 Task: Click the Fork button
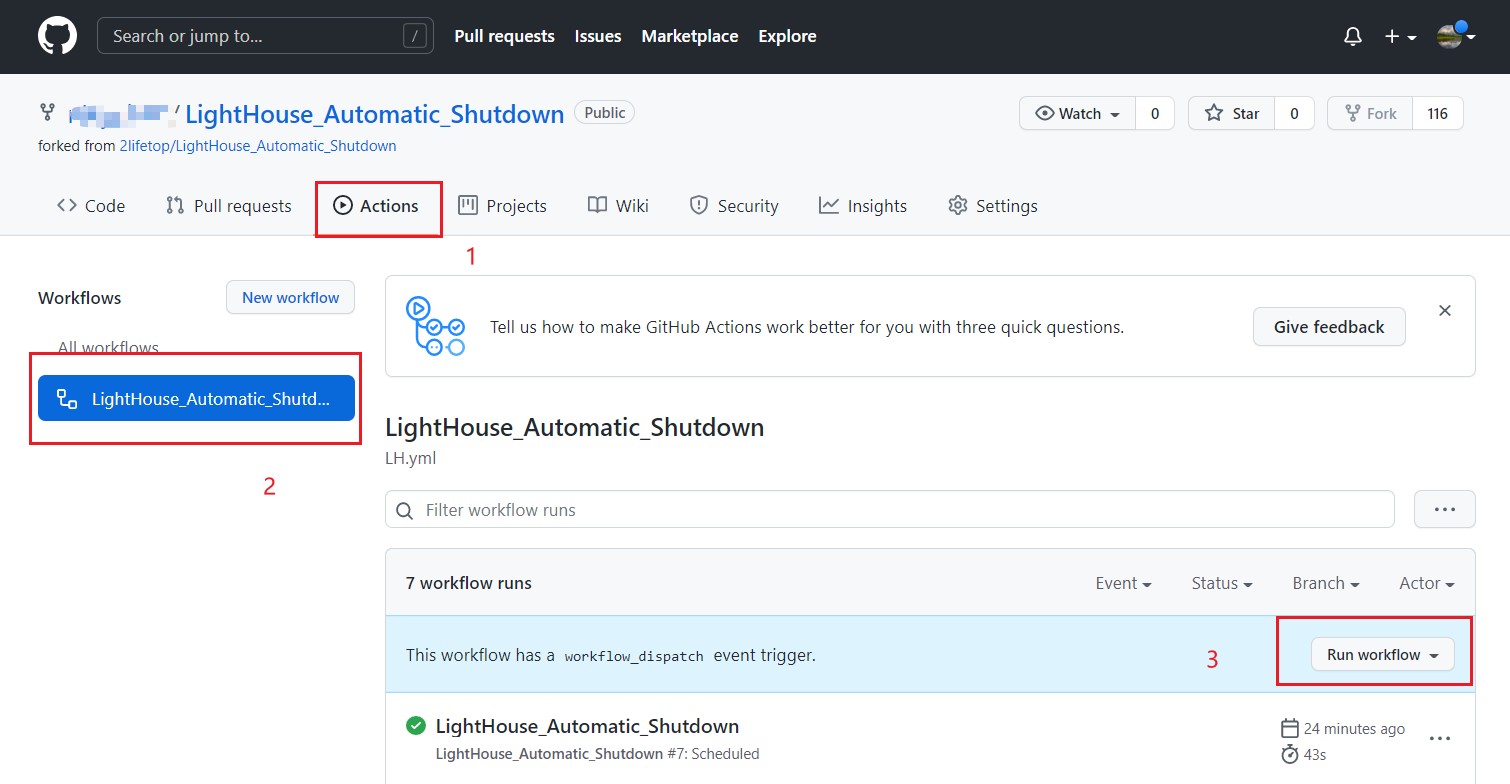[x=1370, y=114]
